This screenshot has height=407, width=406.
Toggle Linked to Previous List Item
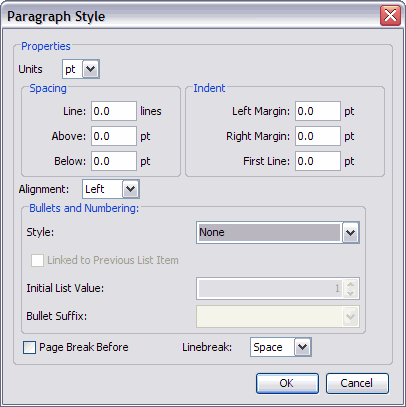pos(37,260)
